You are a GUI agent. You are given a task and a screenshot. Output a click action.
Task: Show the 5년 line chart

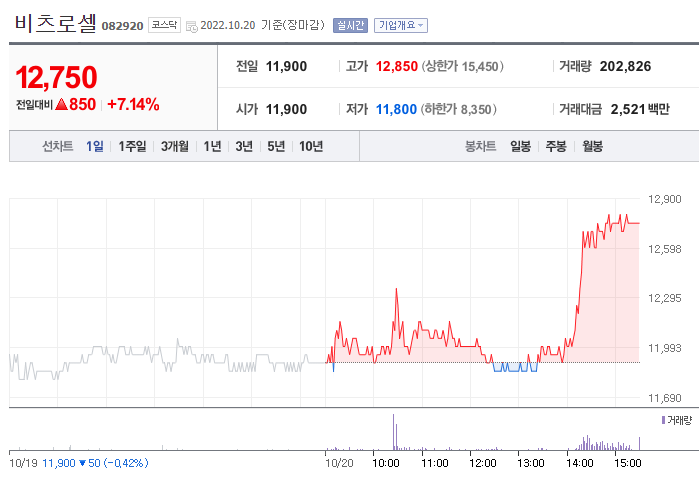pyautogui.click(x=276, y=146)
